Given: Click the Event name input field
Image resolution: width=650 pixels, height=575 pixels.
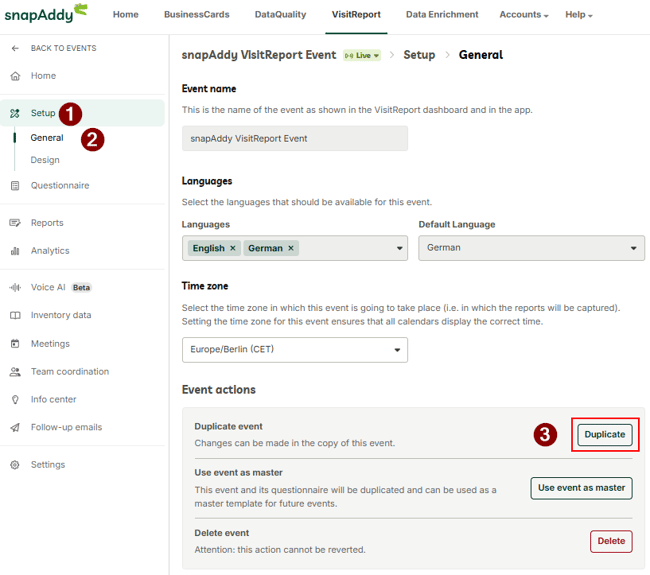Looking at the screenshot, I should point(295,138).
